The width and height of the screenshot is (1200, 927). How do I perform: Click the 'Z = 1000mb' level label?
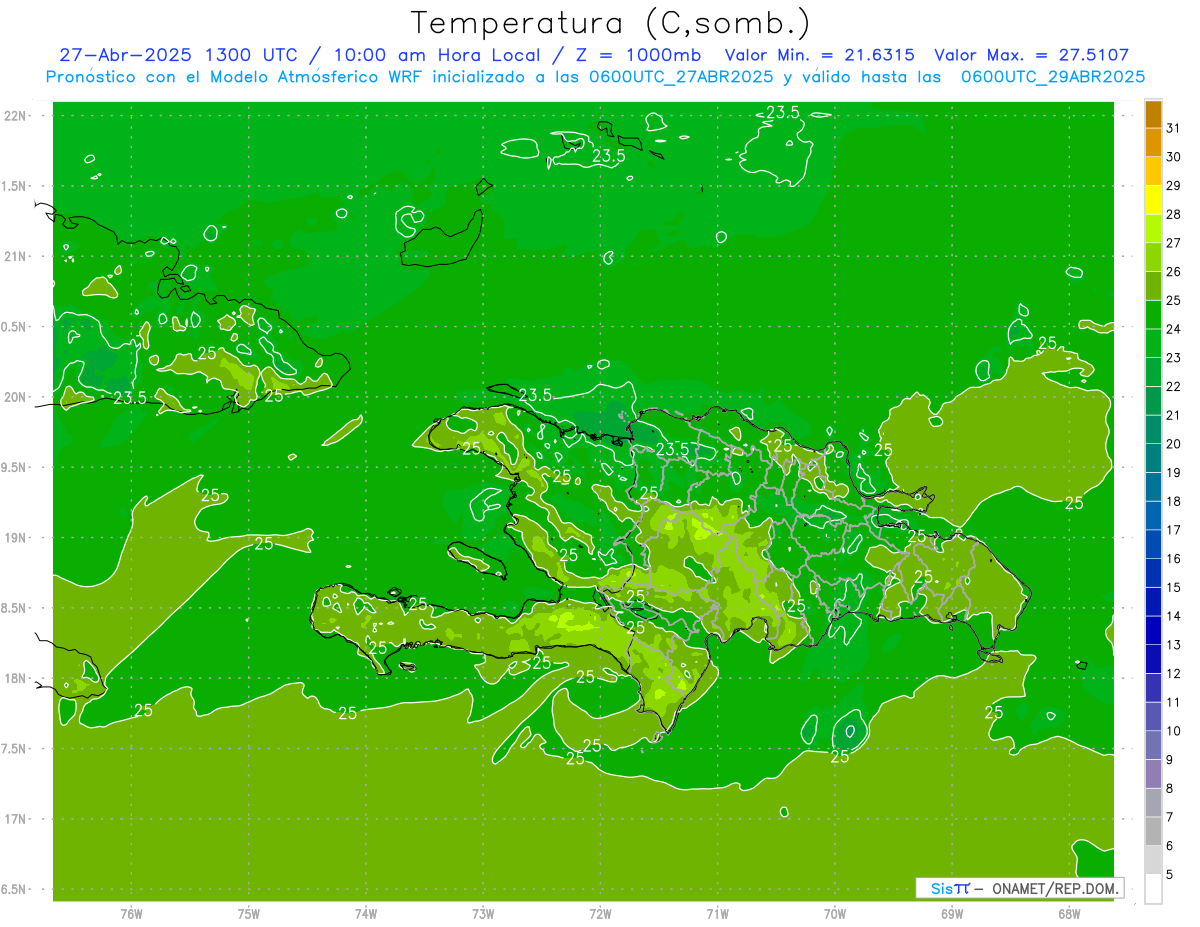pos(636,55)
